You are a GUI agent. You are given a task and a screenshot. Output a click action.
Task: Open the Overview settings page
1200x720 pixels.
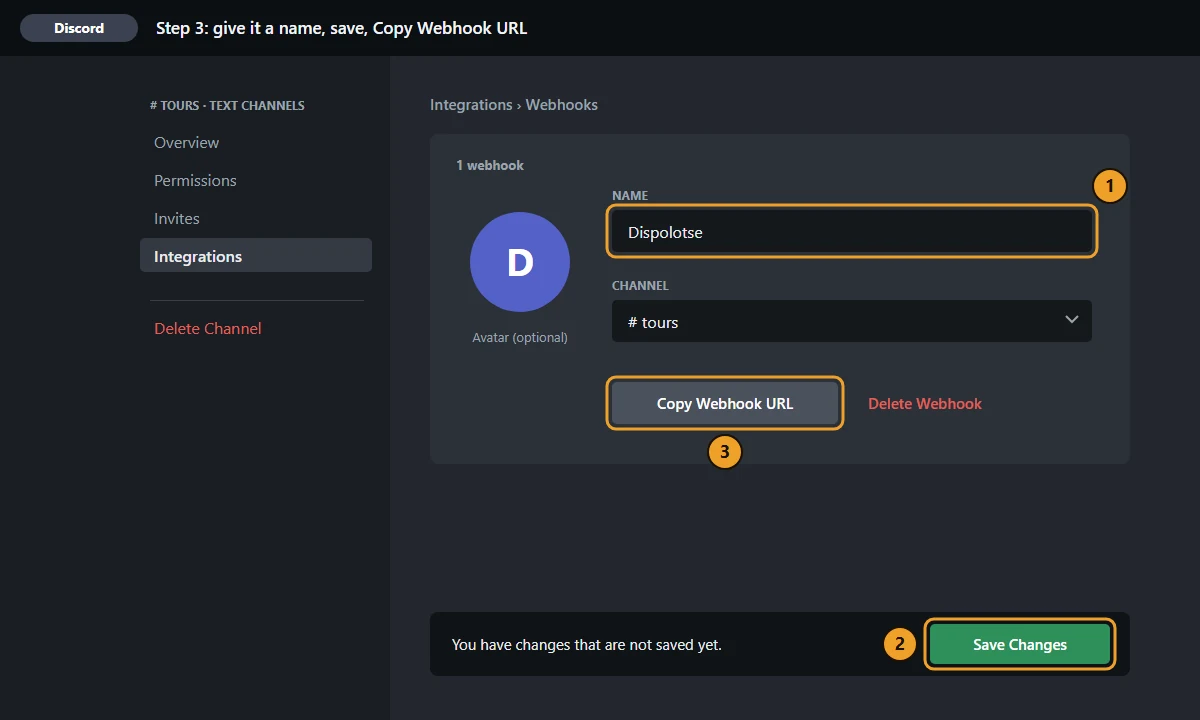tap(256, 143)
